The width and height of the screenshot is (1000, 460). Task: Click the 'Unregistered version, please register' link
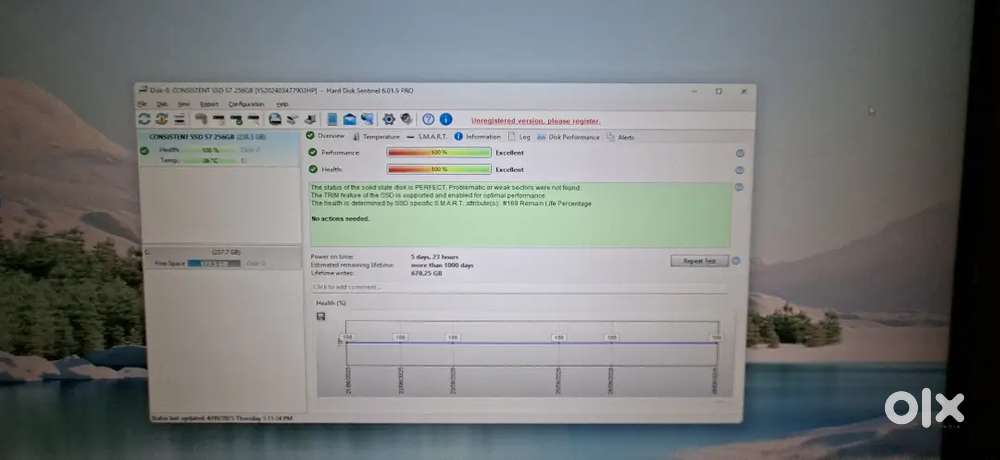pos(536,120)
